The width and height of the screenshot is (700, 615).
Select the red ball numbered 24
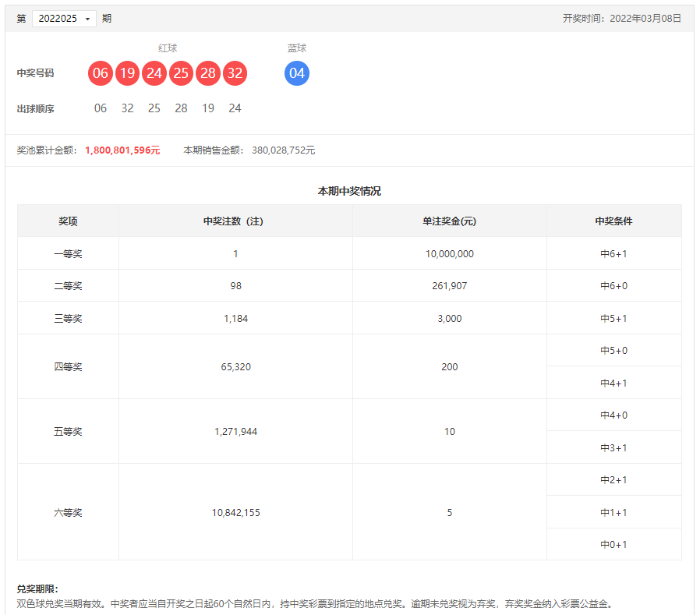pos(154,73)
